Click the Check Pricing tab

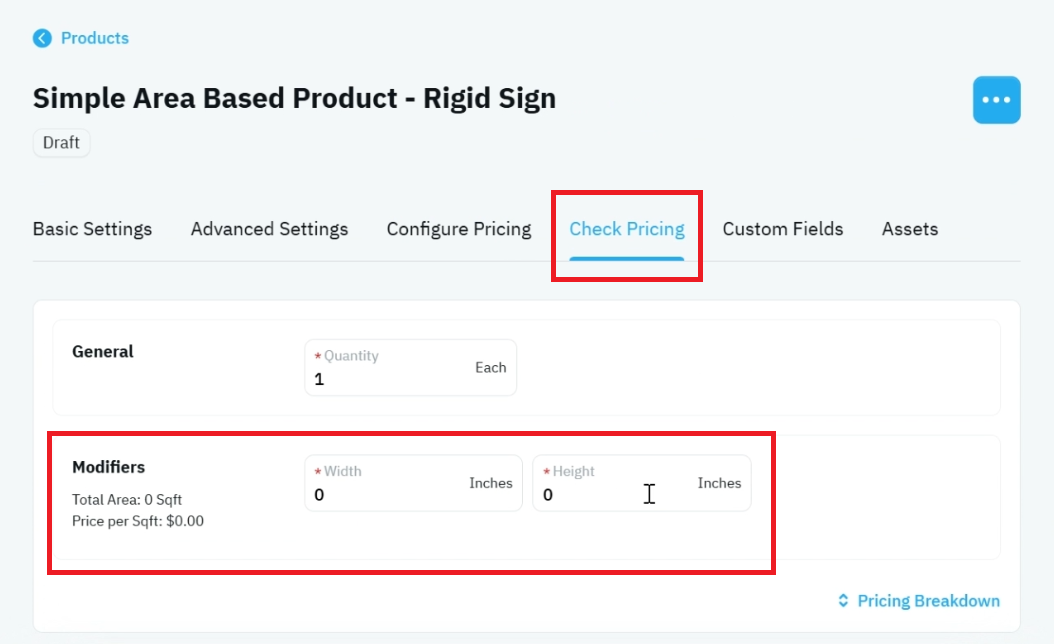(x=626, y=229)
